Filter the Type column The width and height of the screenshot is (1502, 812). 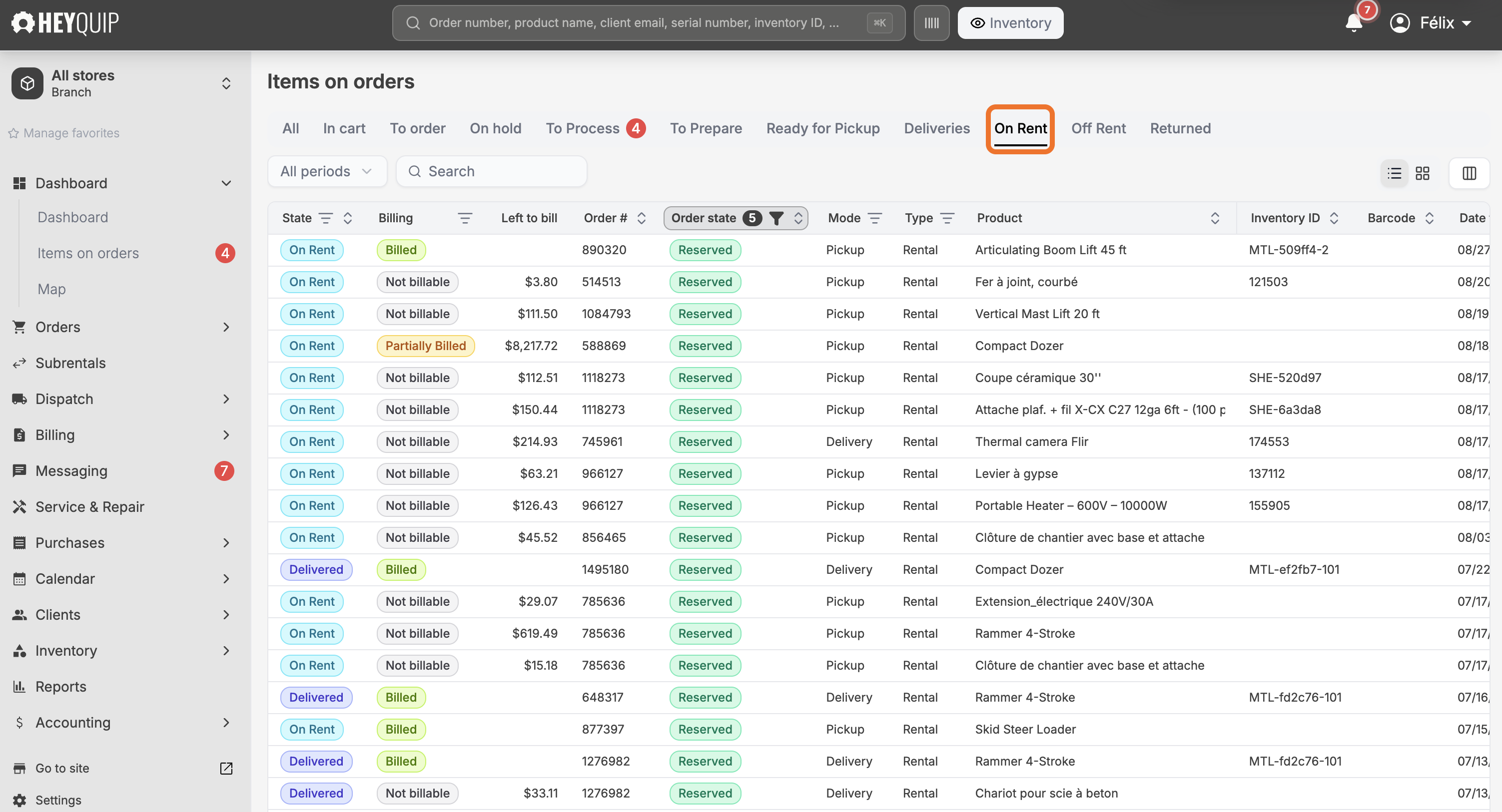947,218
